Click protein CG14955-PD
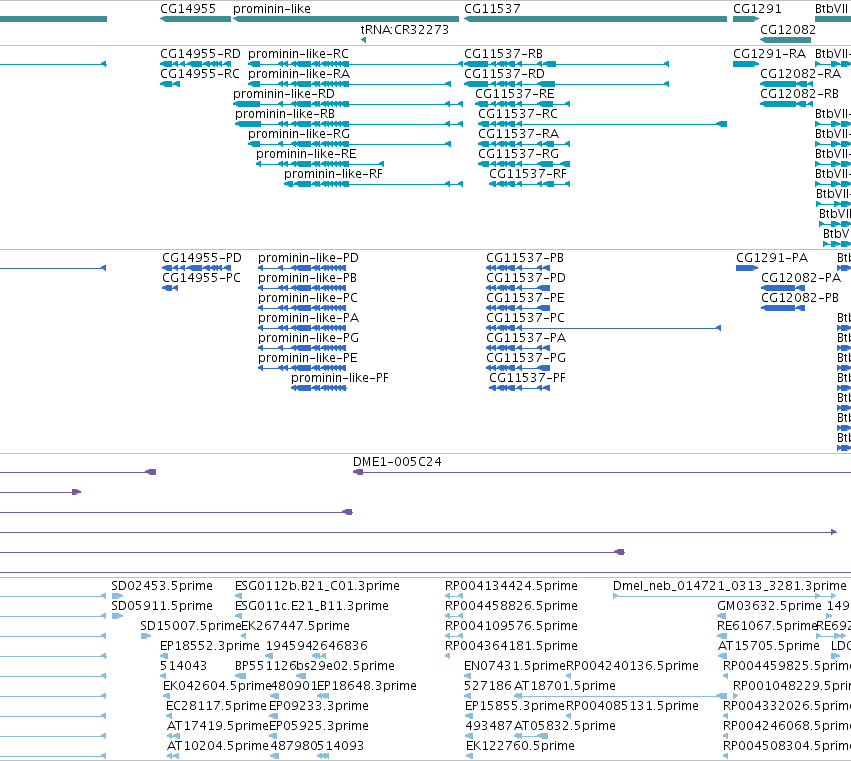Viewport: 851px width, 761px height. pyautogui.click(x=194, y=268)
